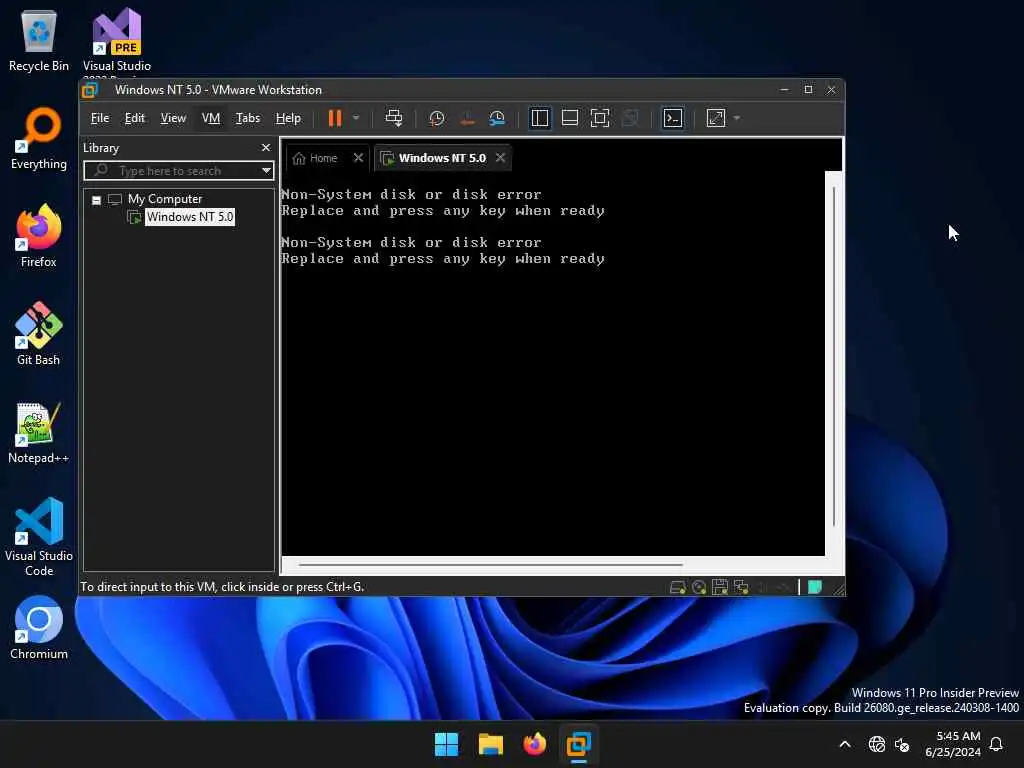Close the Home tab
The width and height of the screenshot is (1024, 768).
pyautogui.click(x=358, y=157)
